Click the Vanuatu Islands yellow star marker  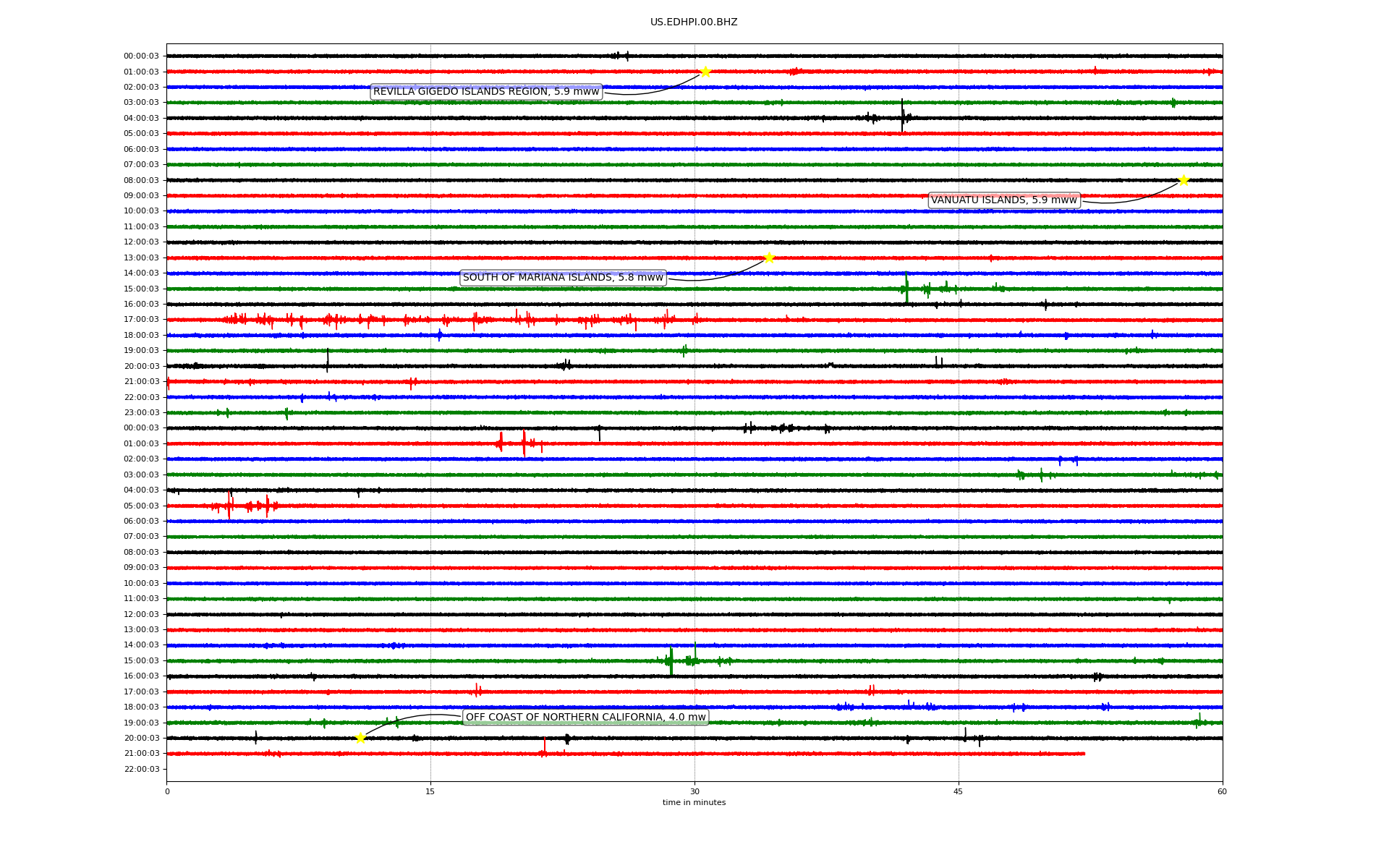pyautogui.click(x=1184, y=180)
